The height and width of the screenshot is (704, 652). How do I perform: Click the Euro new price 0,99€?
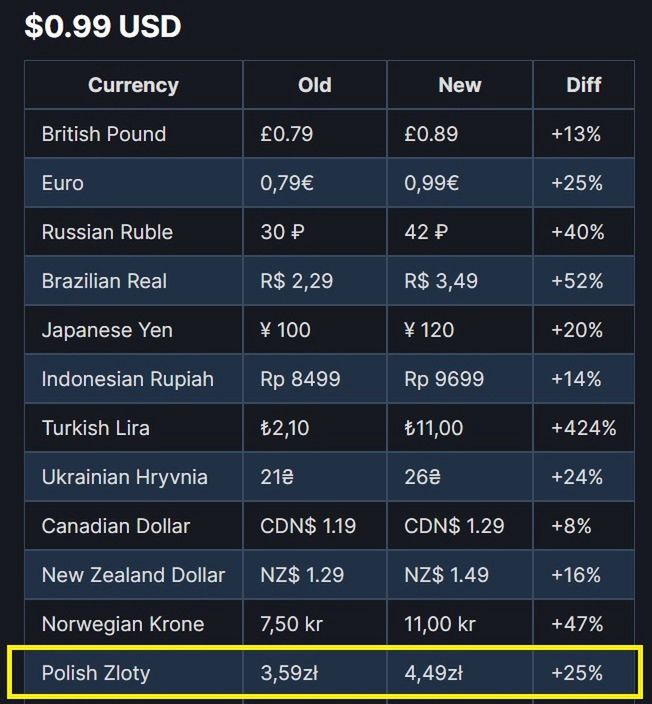point(432,183)
